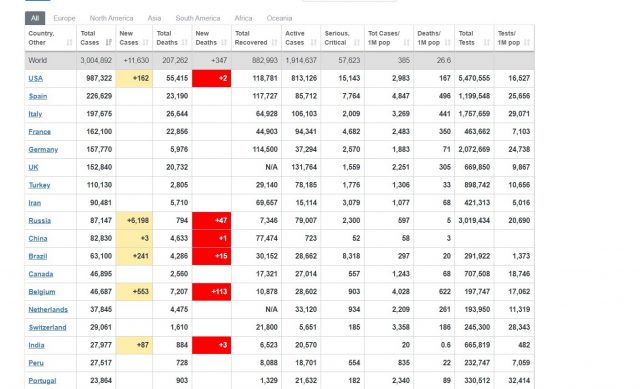Sort by Total Cases column icon
Screen dimensions: 640x389
109,42
